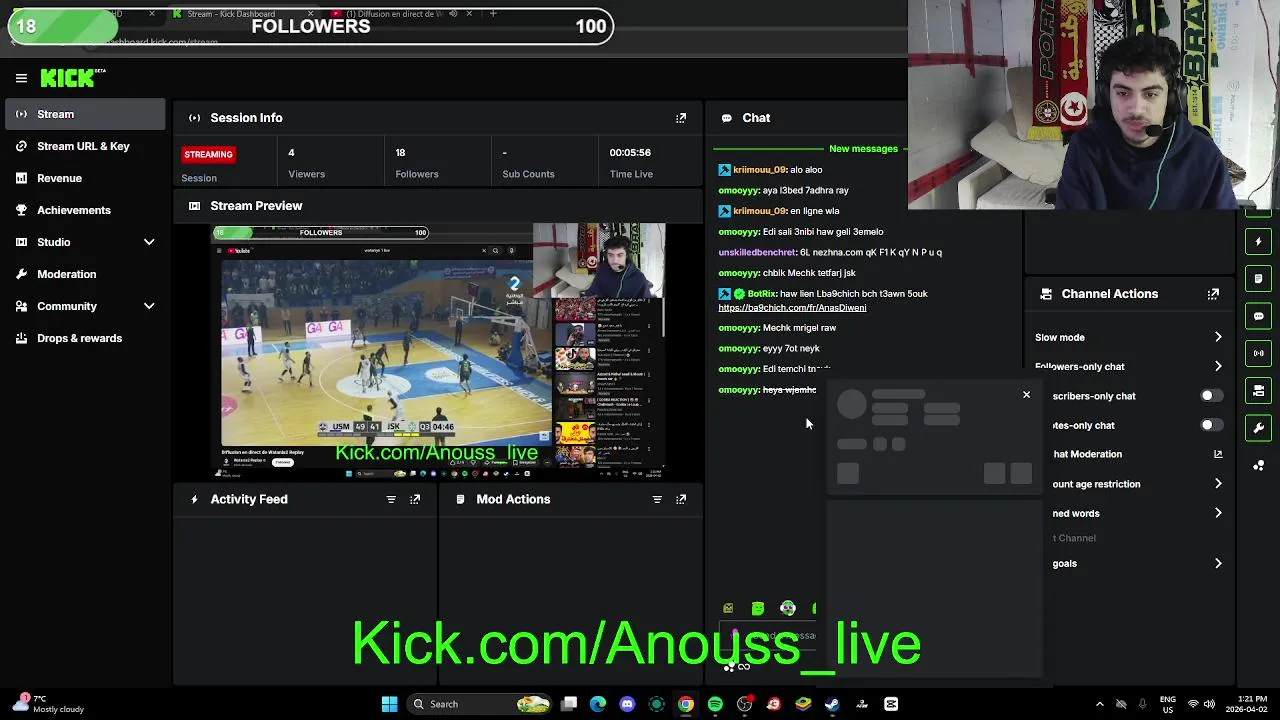The height and width of the screenshot is (720, 1280).
Task: Click three-dots customize icon in right rail
Action: coord(1259,465)
